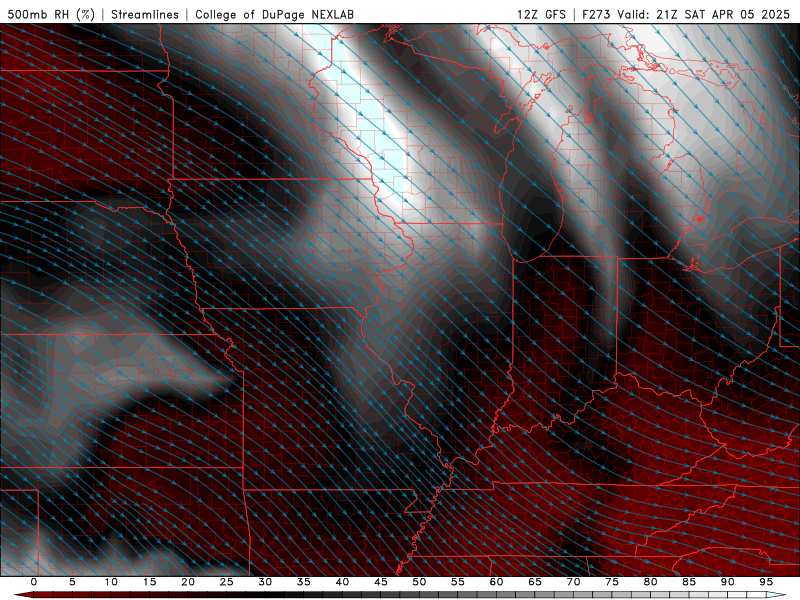Click the "70" value on the color scale
The image size is (800, 600).
click(573, 582)
